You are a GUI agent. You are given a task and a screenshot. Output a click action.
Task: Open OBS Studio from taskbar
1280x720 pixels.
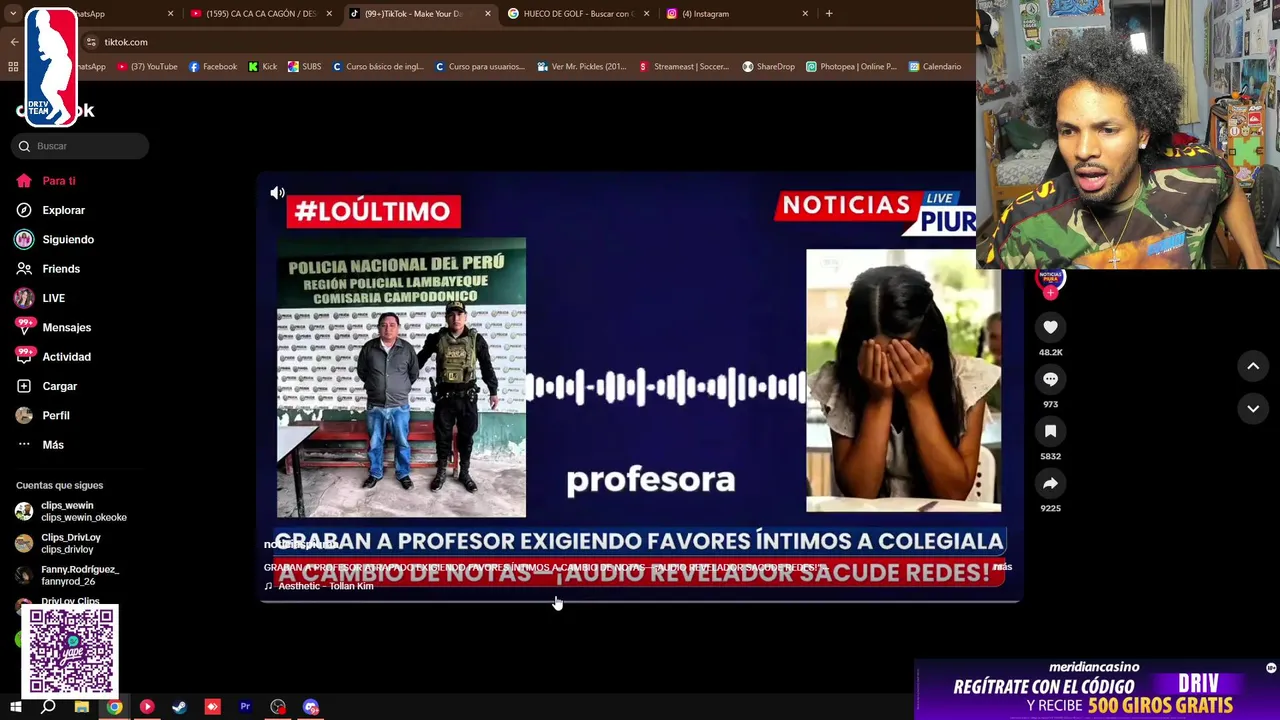pyautogui.click(x=278, y=707)
